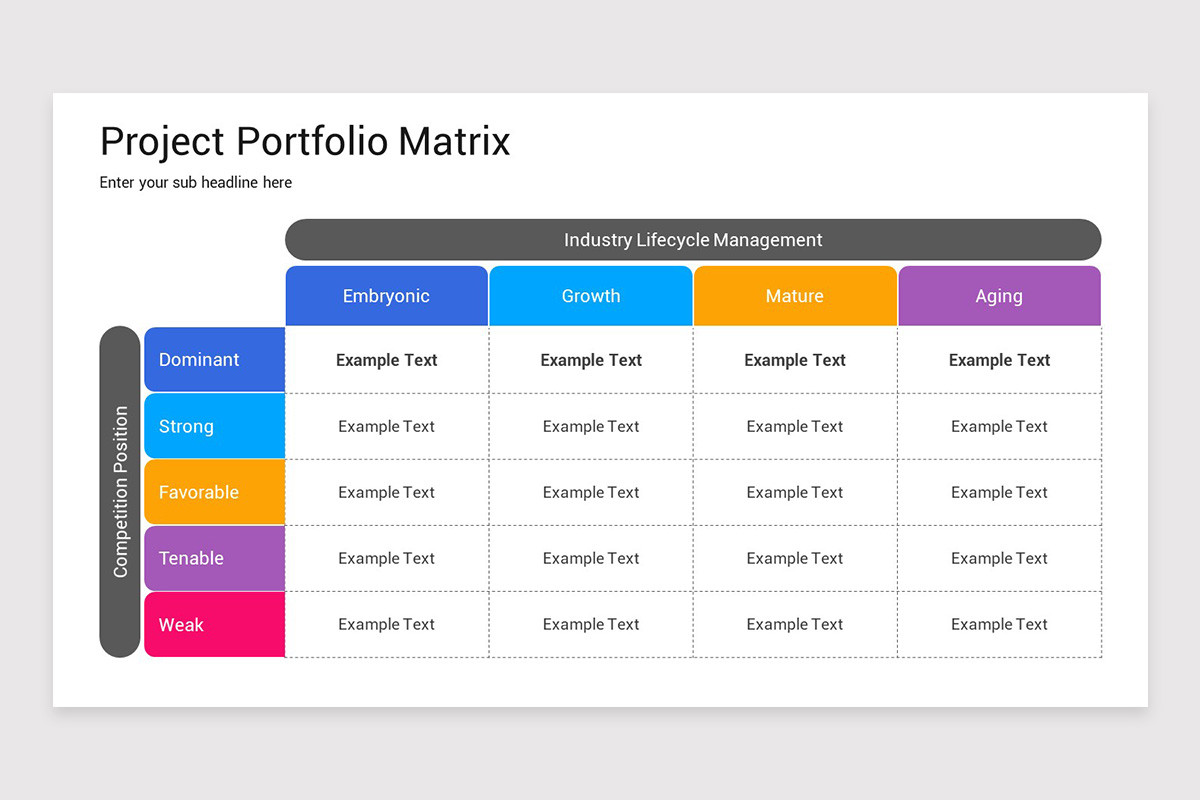1200x800 pixels.
Task: Select the Embryonic column header
Action: pyautogui.click(x=387, y=296)
